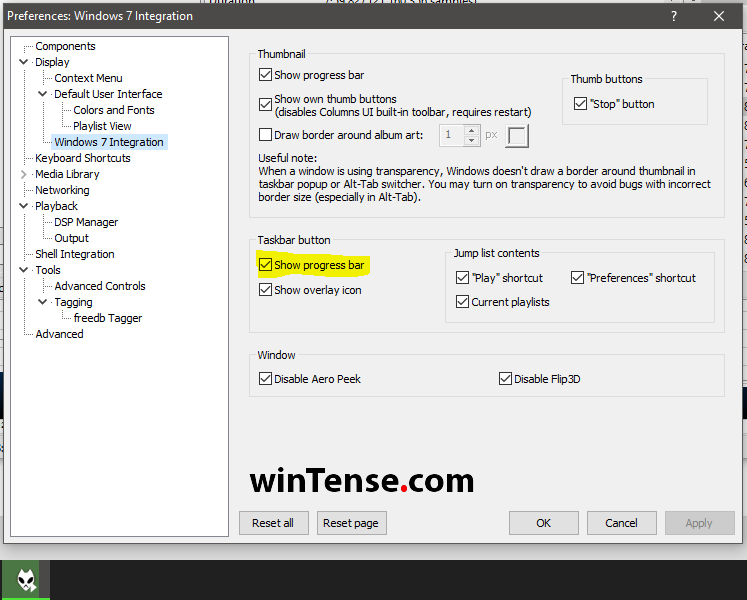The image size is (747, 600).
Task: Collapse the Tools tree node
Action: (23, 270)
